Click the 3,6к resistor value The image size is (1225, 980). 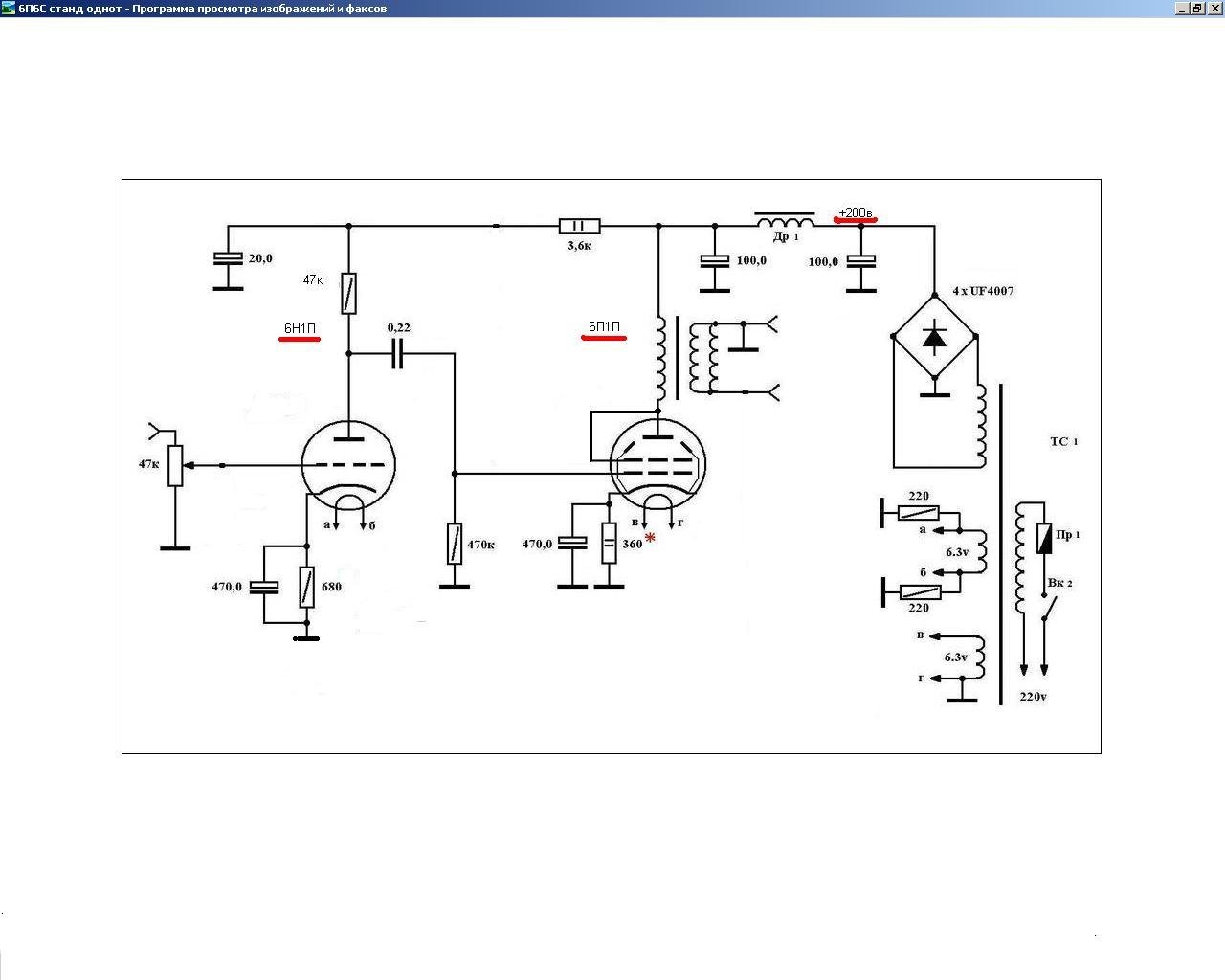click(x=579, y=246)
